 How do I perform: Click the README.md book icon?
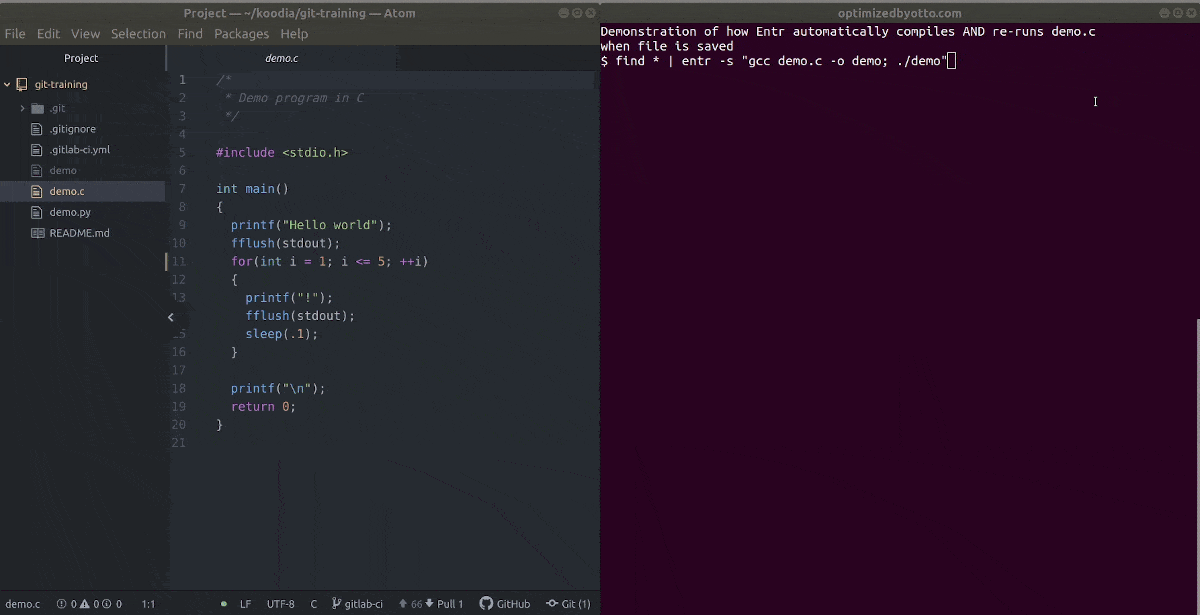pos(38,233)
